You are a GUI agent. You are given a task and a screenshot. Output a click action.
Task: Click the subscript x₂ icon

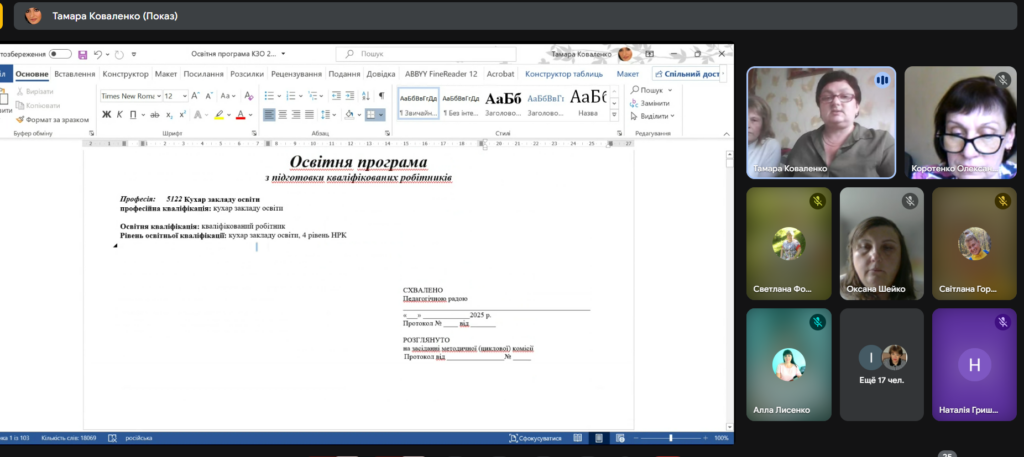(x=169, y=115)
